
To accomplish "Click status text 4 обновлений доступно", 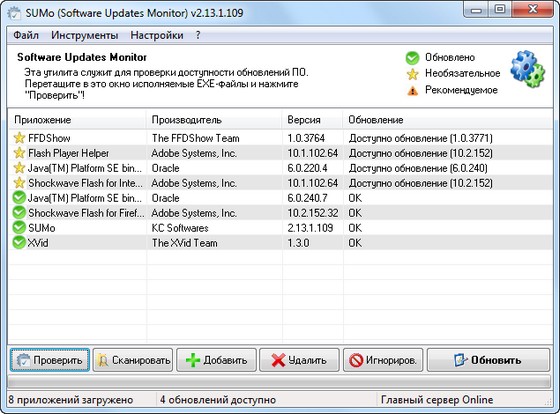I will (x=218, y=400).
